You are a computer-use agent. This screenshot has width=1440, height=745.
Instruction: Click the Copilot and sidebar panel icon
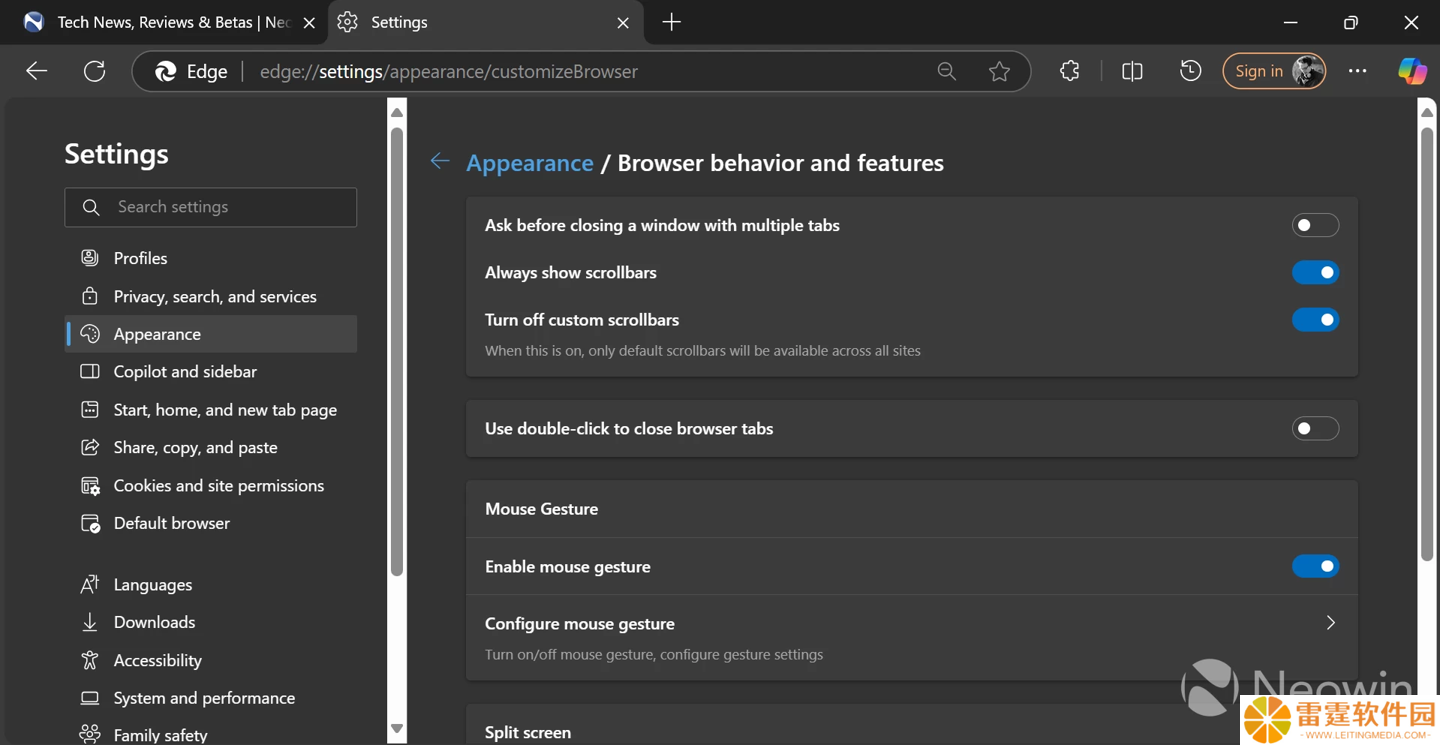click(90, 371)
